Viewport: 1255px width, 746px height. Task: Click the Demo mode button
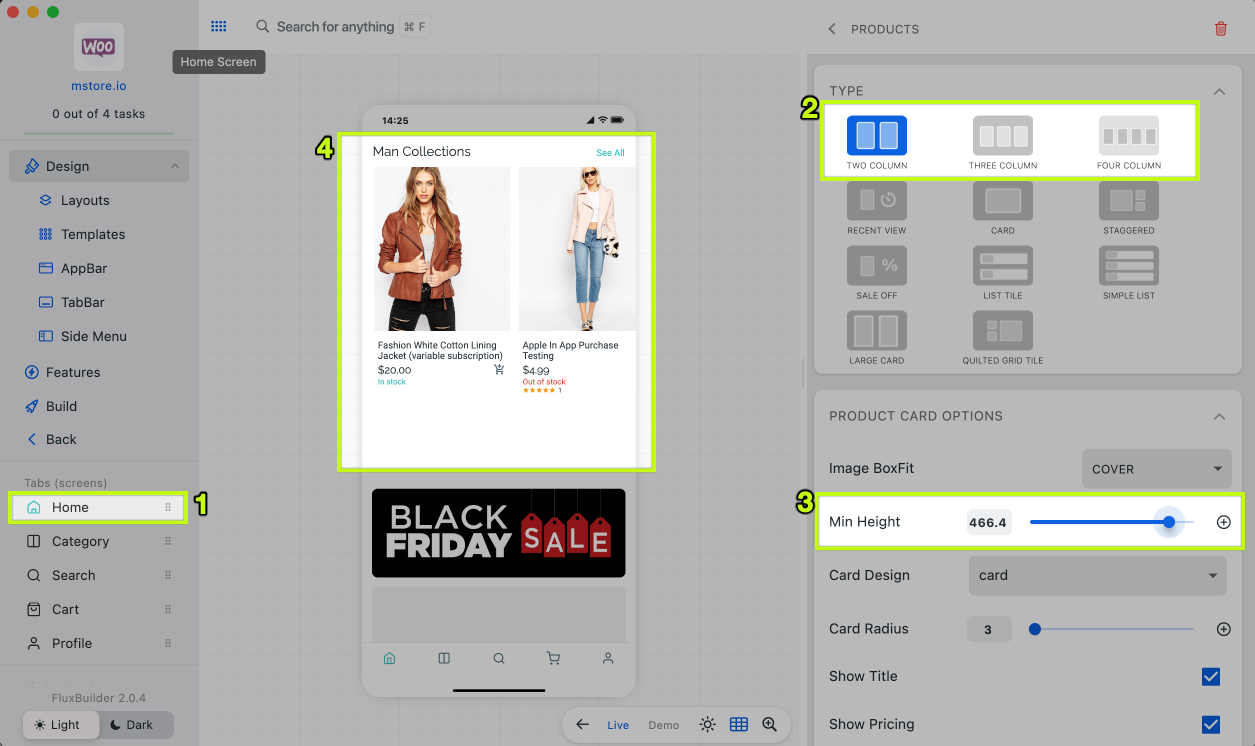pyautogui.click(x=664, y=725)
